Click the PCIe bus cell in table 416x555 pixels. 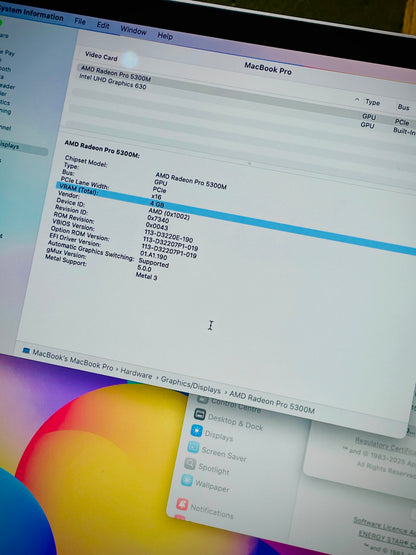[x=402, y=122]
